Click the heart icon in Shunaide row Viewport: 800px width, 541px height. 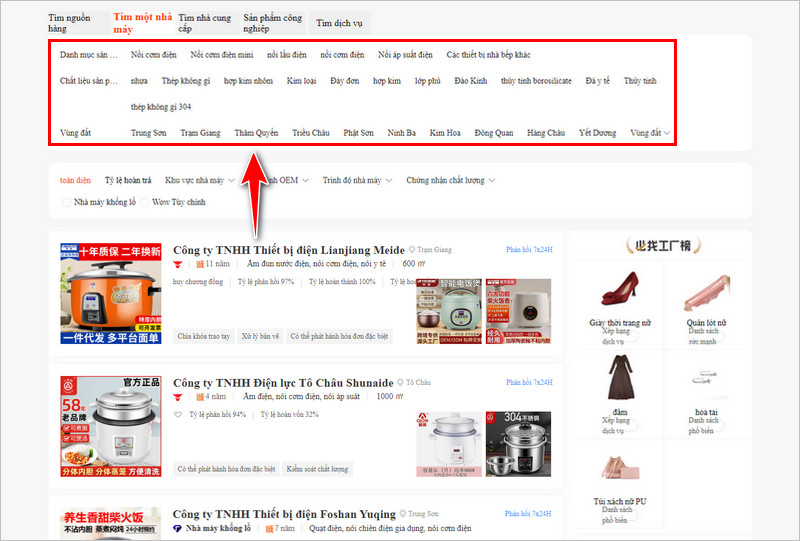point(178,414)
